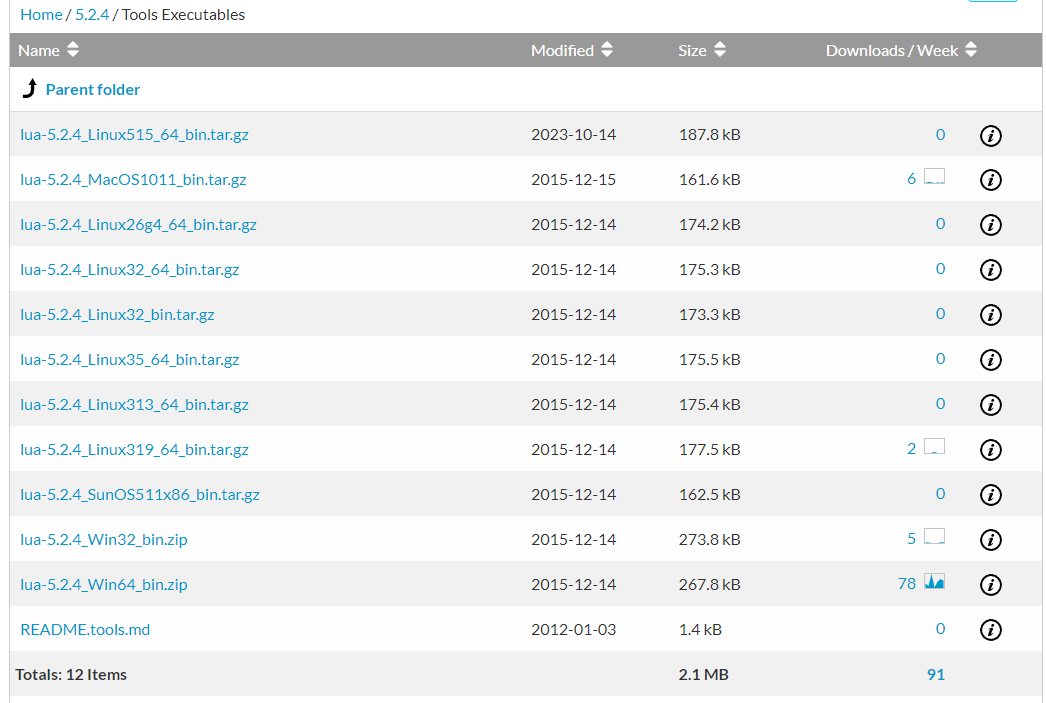
Task: Select the 267.8 kB size cell
Action: pos(710,585)
